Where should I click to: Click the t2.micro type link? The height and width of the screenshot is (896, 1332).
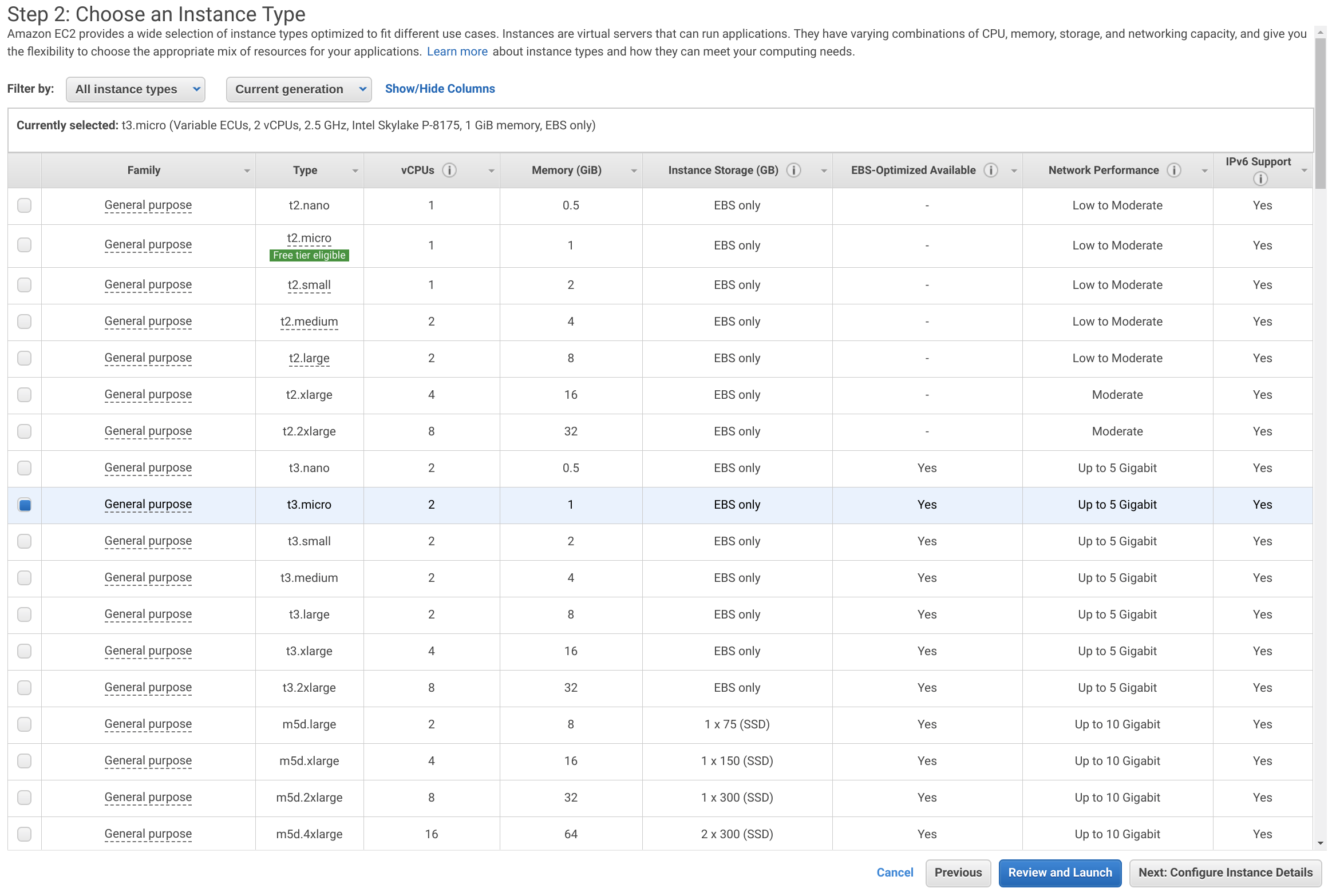pyautogui.click(x=309, y=238)
